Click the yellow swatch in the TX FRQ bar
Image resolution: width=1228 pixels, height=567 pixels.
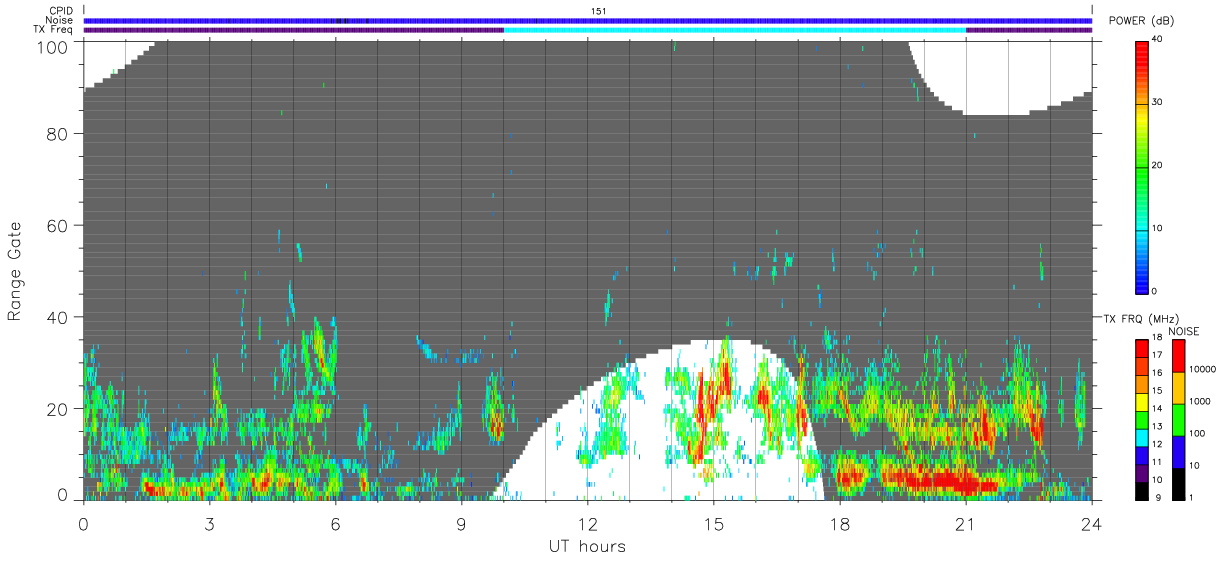[1141, 400]
